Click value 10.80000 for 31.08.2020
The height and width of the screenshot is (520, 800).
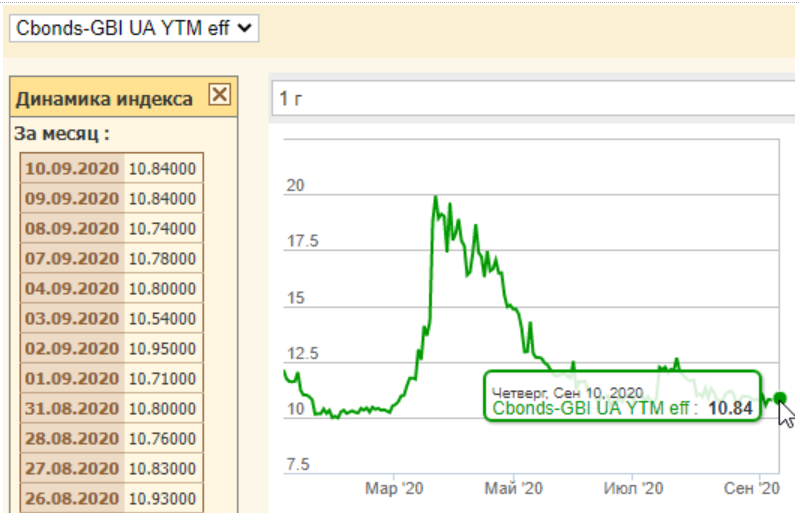162,408
